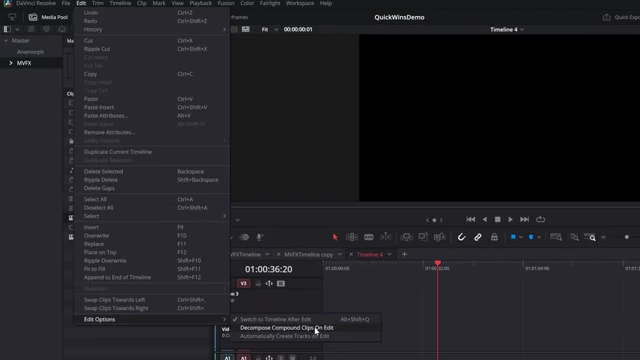Open the MVFXTimeline copy tab dropdown arrow
The height and width of the screenshot is (360, 640).
point(340,254)
